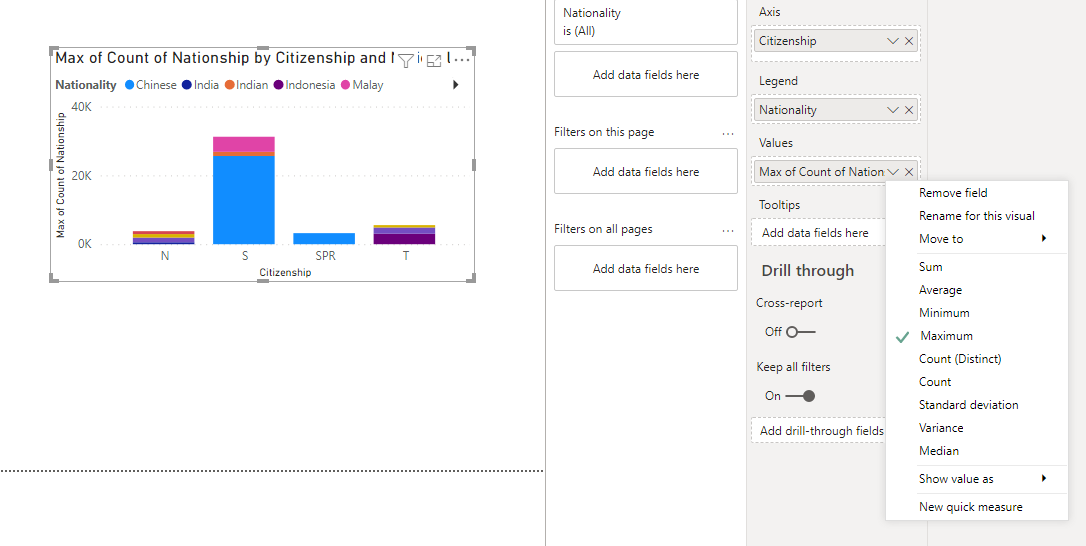The width and height of the screenshot is (1086, 546).
Task: Toggle the Keep all filters switch
Action: 801,396
